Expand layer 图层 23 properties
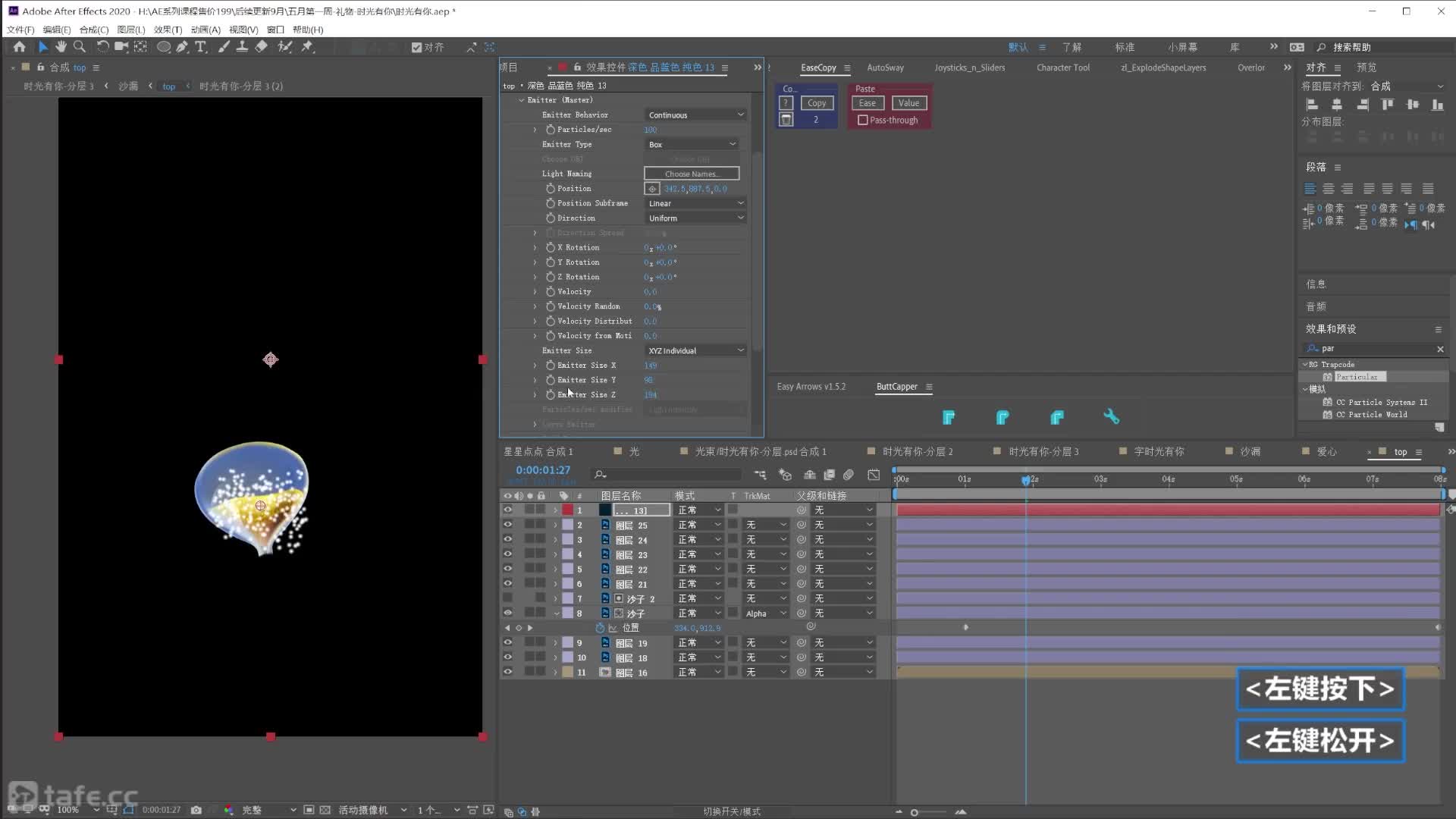Image resolution: width=1456 pixels, height=819 pixels. coord(556,554)
